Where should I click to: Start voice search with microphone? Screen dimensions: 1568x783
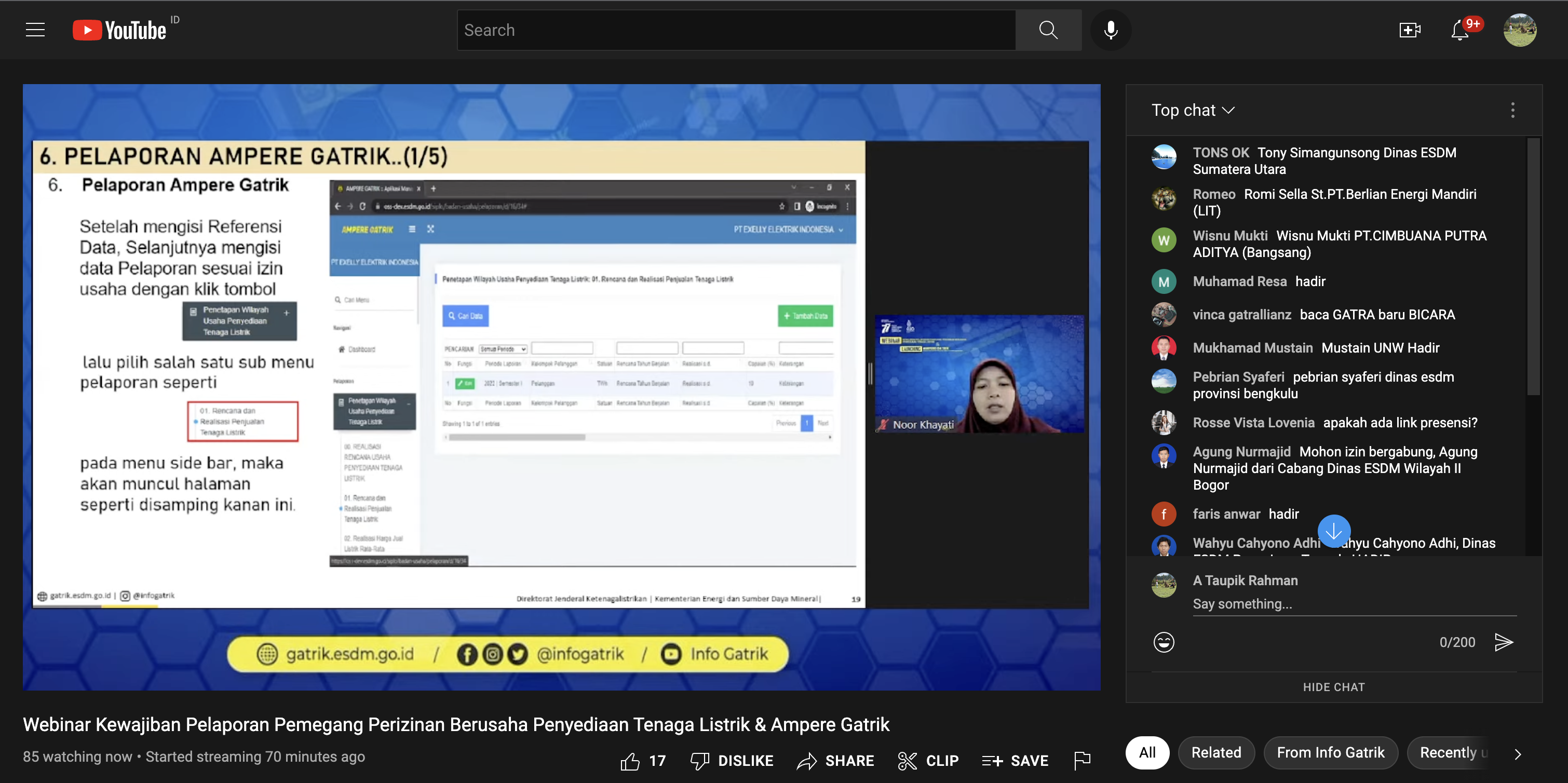tap(1110, 30)
